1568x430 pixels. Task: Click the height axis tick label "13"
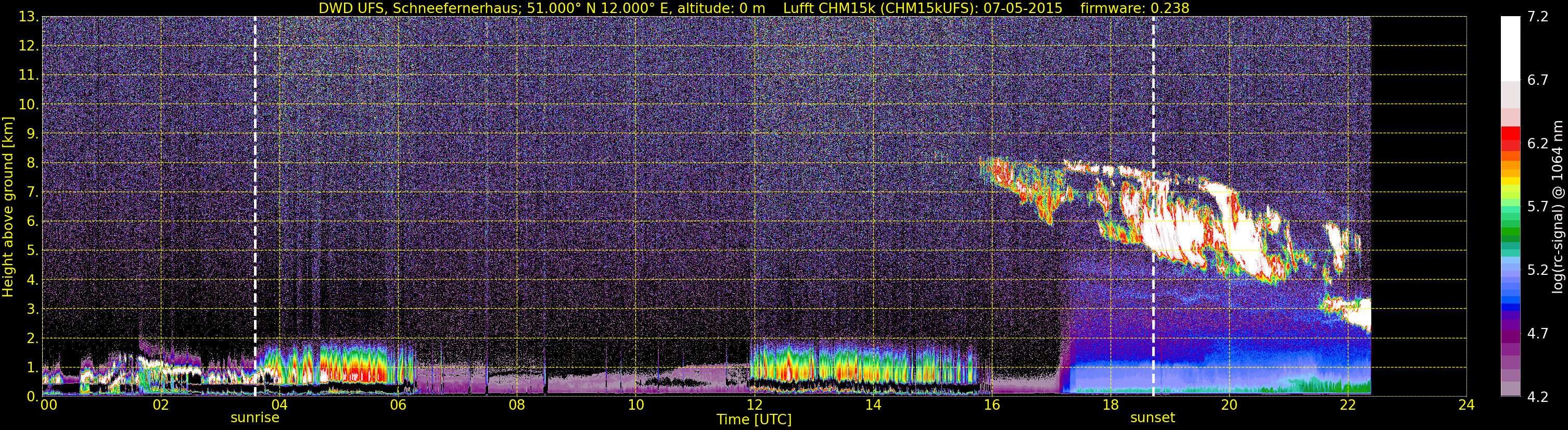pyautogui.click(x=29, y=17)
